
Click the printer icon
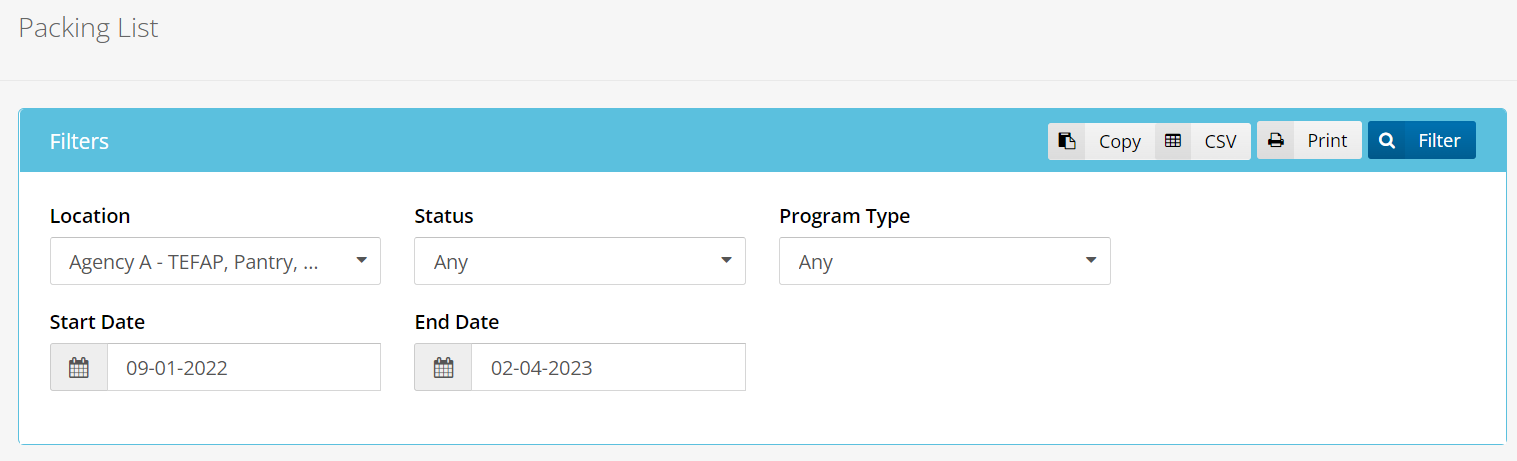tap(1275, 141)
